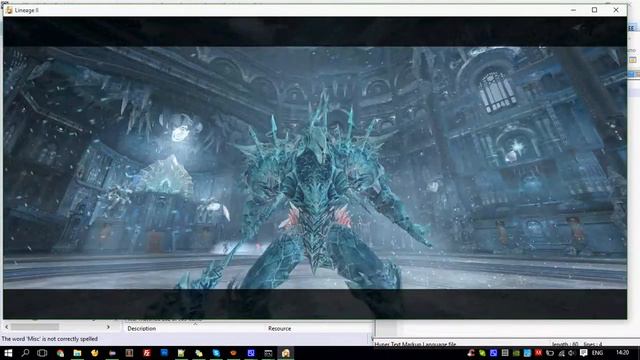
Task: Click the horizontal scrollbar right arrow
Action: [x=108, y=327]
